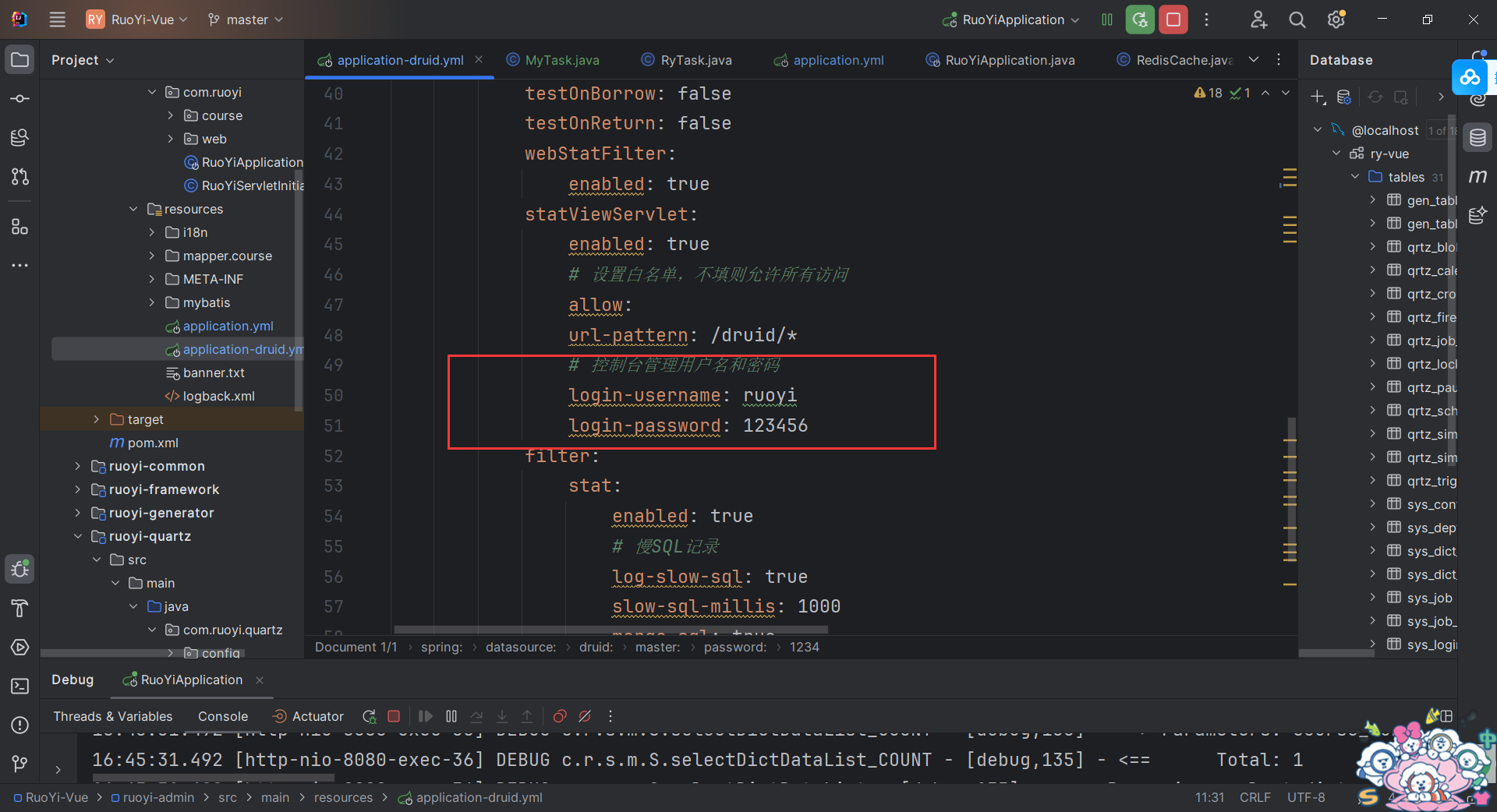Expand the sys_job table node
Viewport: 1497px width, 812px height.
coord(1373,598)
